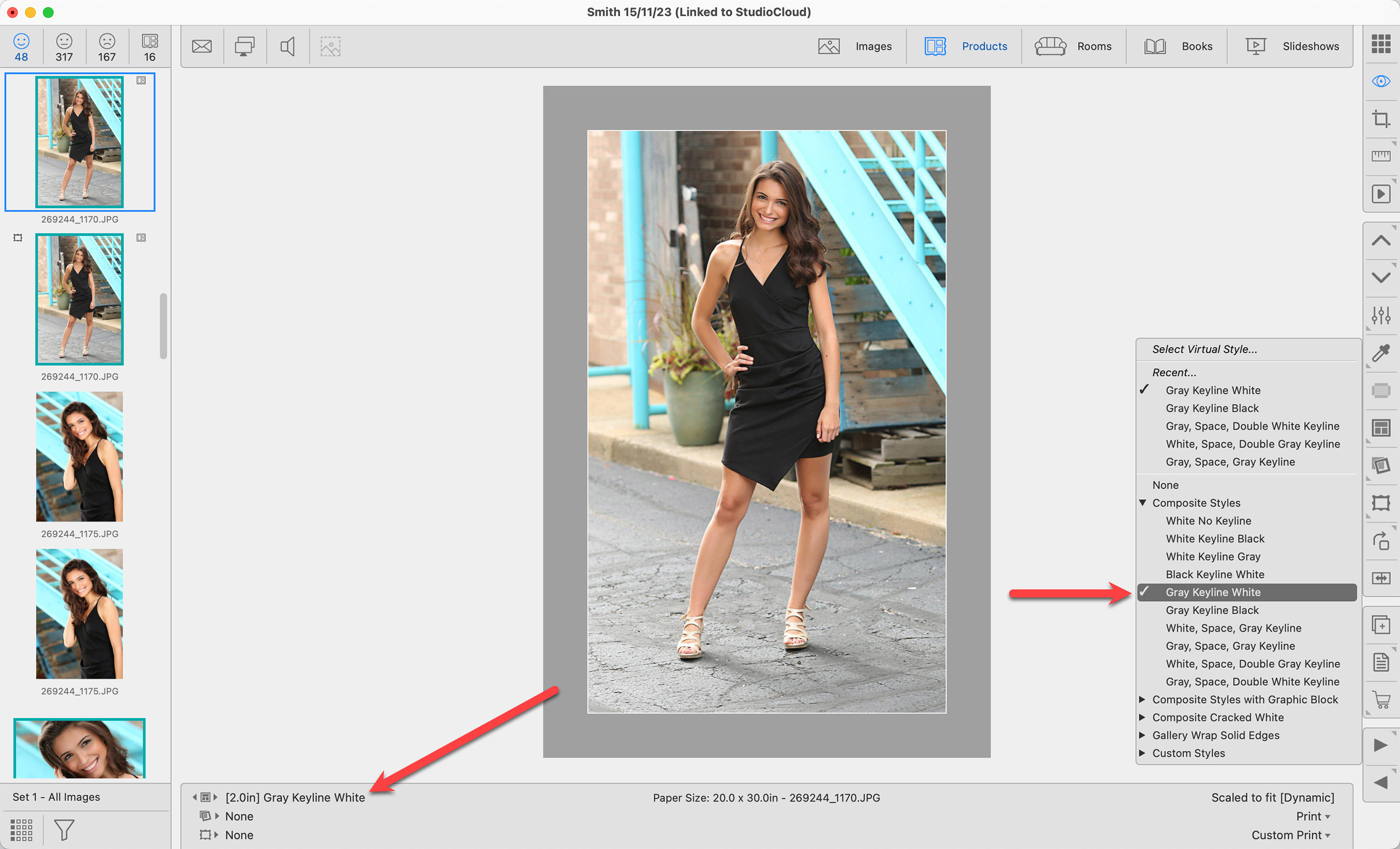Click the filter funnel icon
This screenshot has height=849, width=1400.
pyautogui.click(x=64, y=830)
